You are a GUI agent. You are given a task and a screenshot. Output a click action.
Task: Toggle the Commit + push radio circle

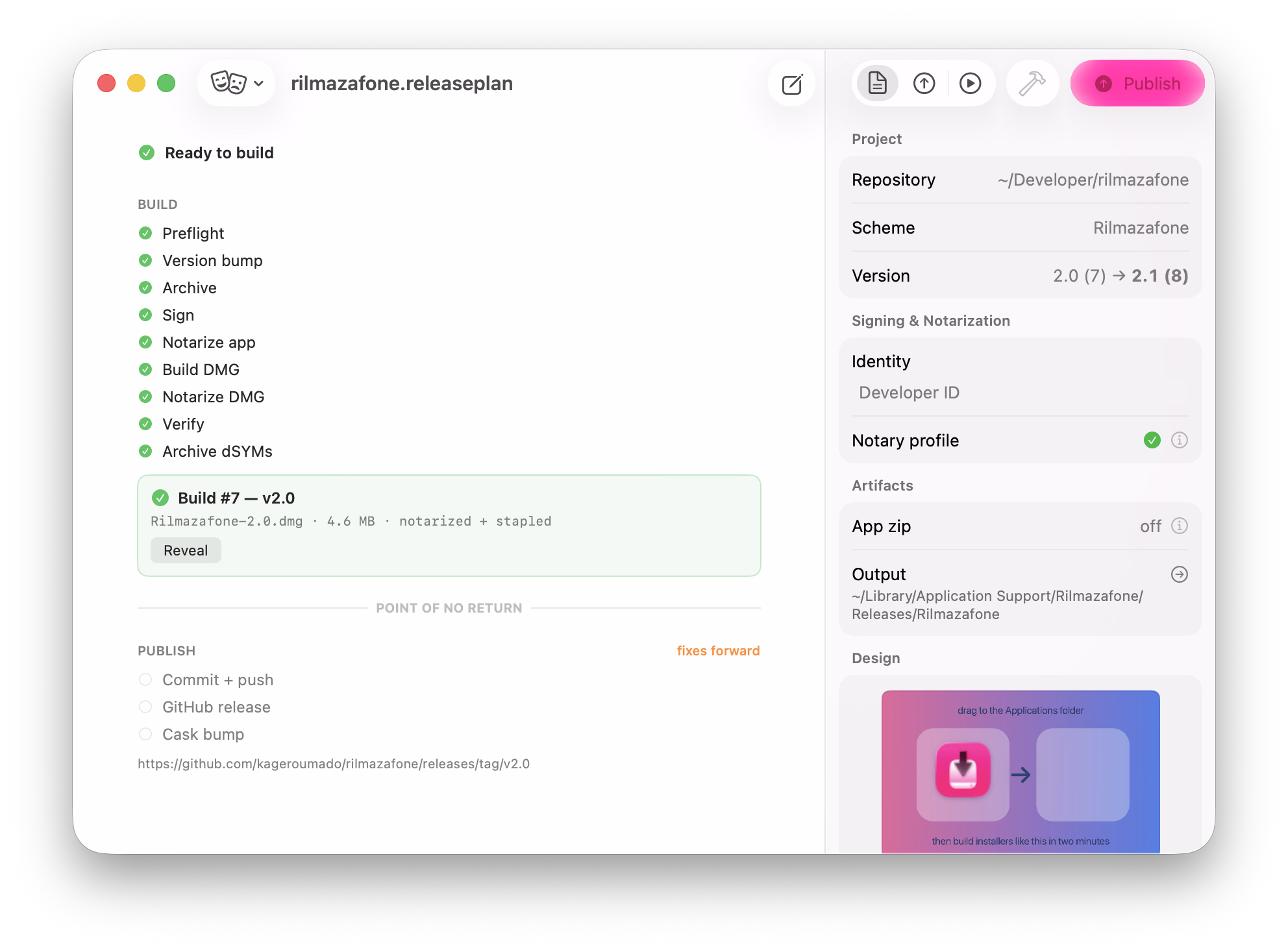pyautogui.click(x=145, y=679)
